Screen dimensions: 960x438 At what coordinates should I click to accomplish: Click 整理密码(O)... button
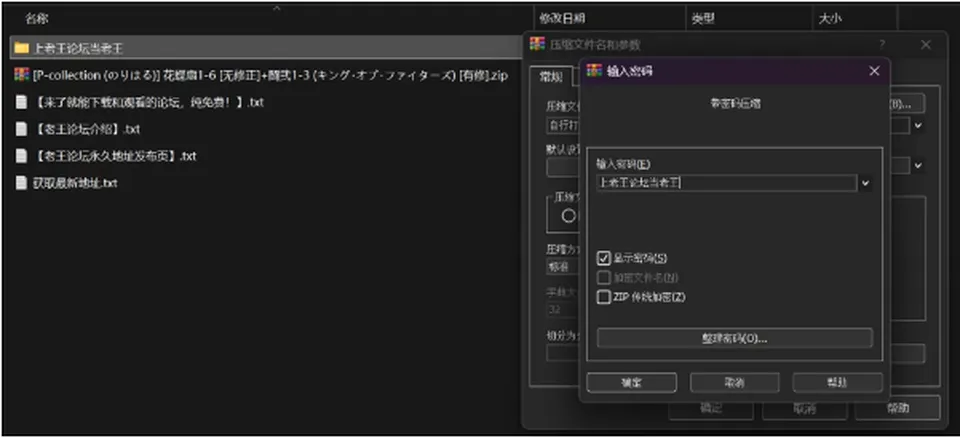tap(734, 338)
